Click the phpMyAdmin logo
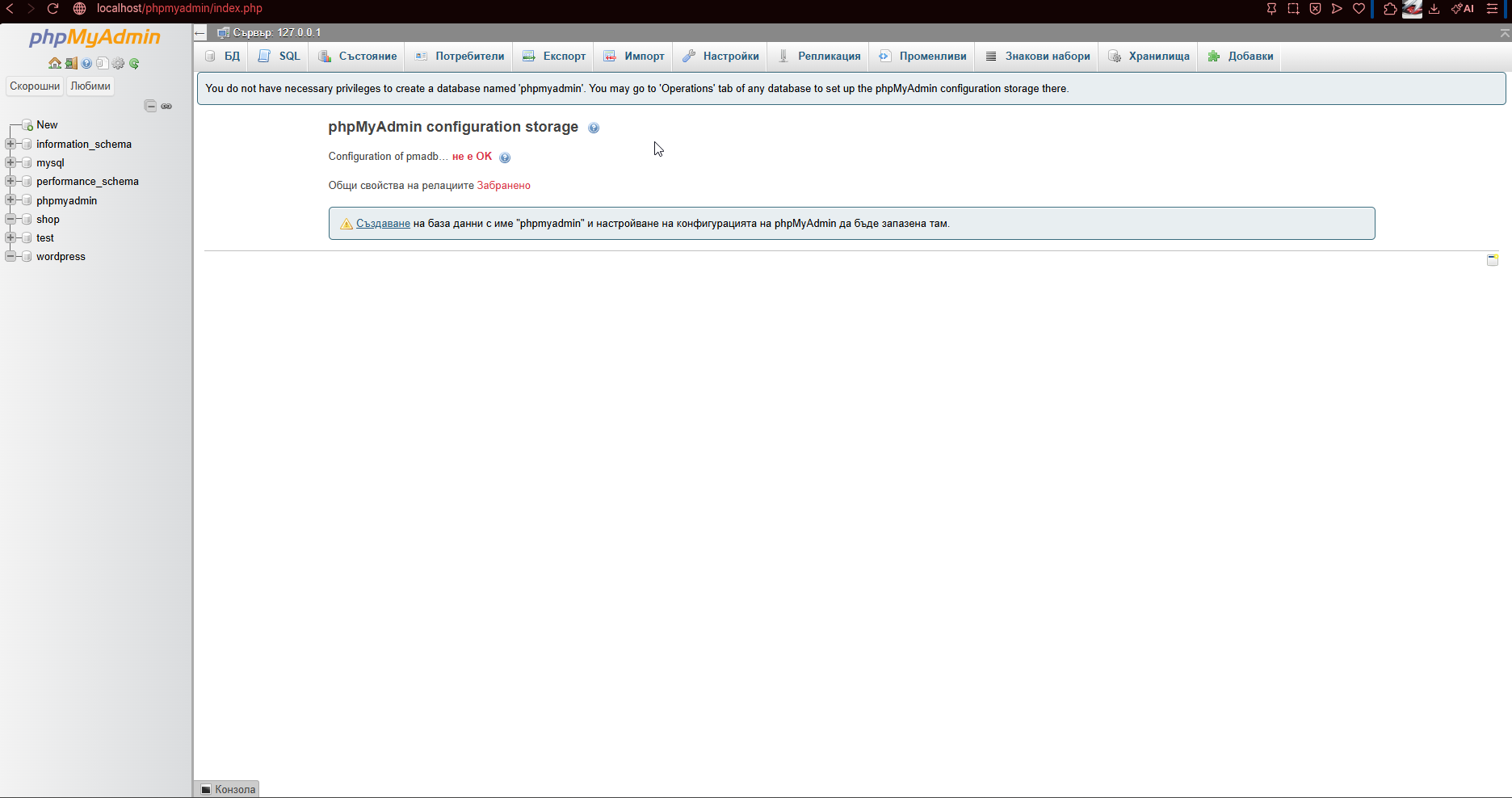This screenshot has height=798, width=1512. 94,37
